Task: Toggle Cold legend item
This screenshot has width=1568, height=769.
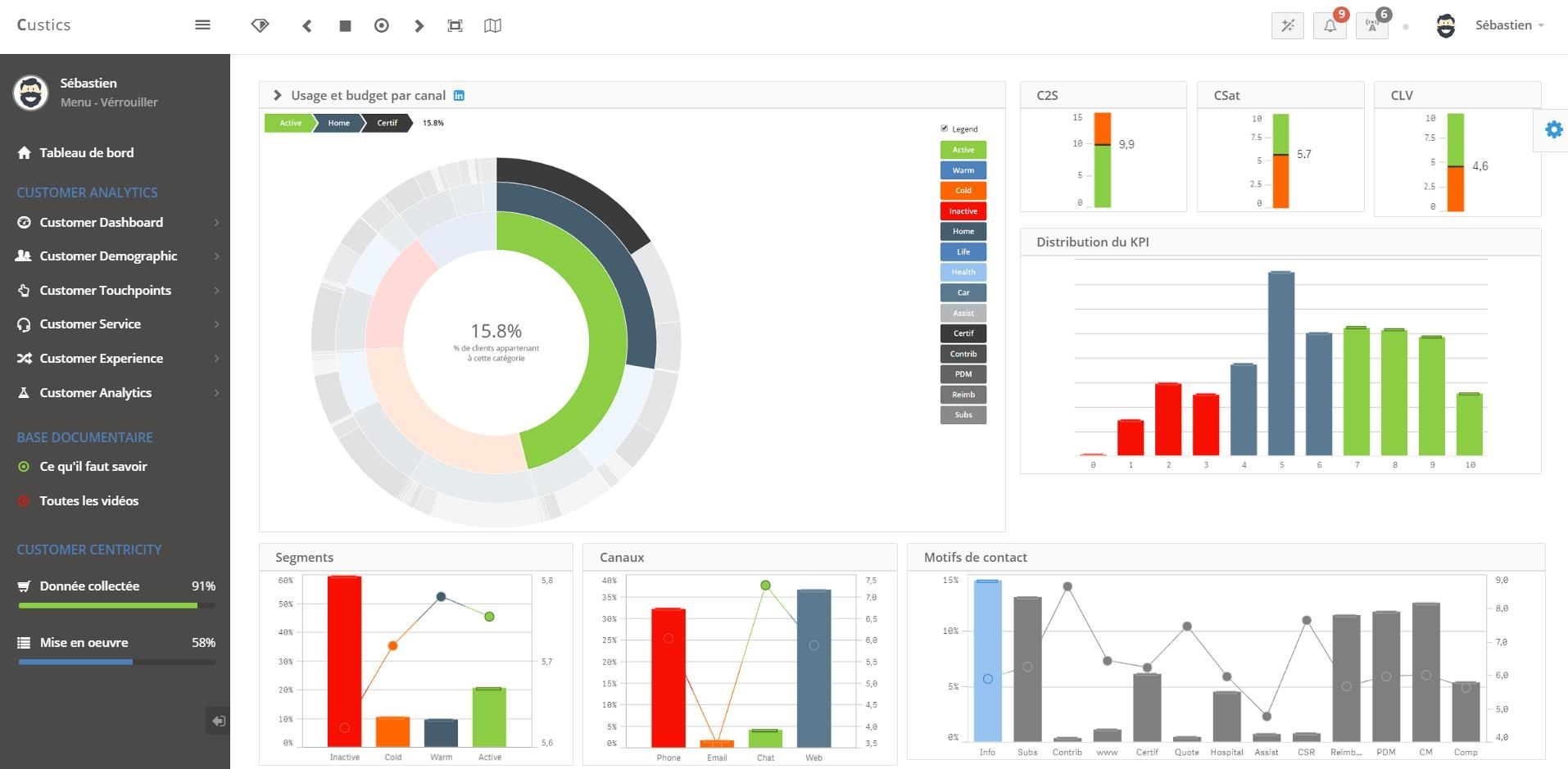Action: pos(963,190)
